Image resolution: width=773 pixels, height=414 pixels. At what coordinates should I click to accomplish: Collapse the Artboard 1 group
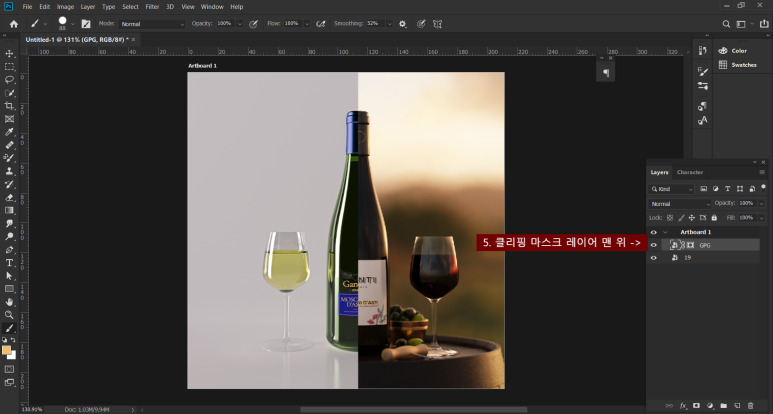[x=666, y=232]
